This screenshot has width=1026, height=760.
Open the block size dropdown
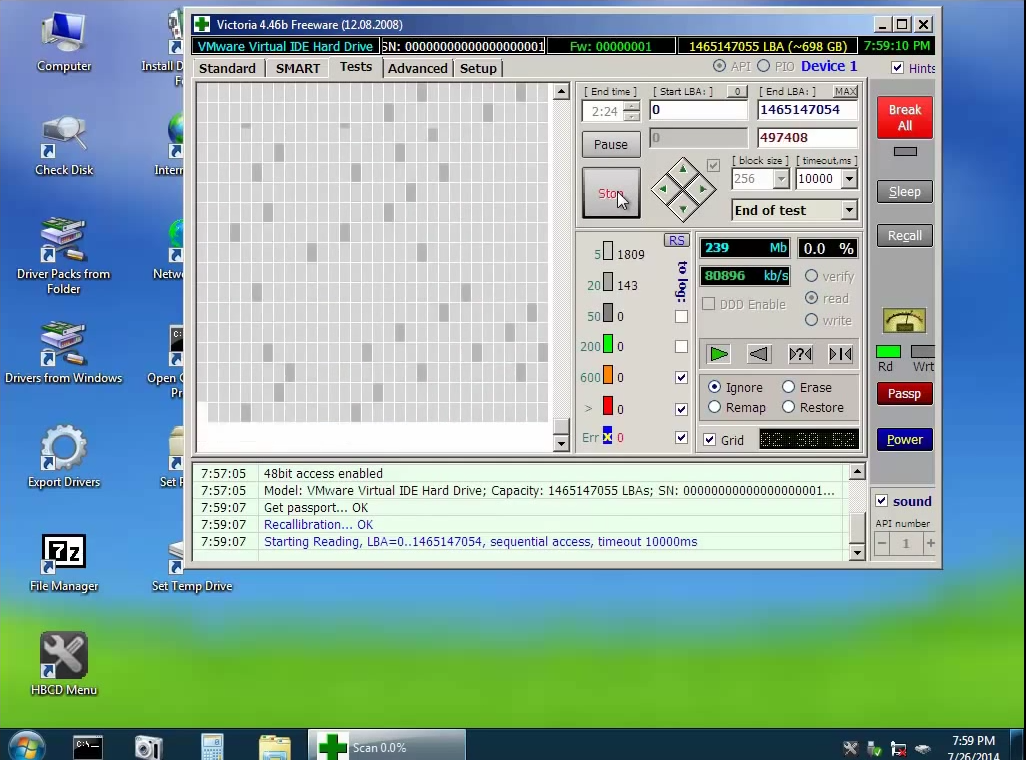pos(781,179)
